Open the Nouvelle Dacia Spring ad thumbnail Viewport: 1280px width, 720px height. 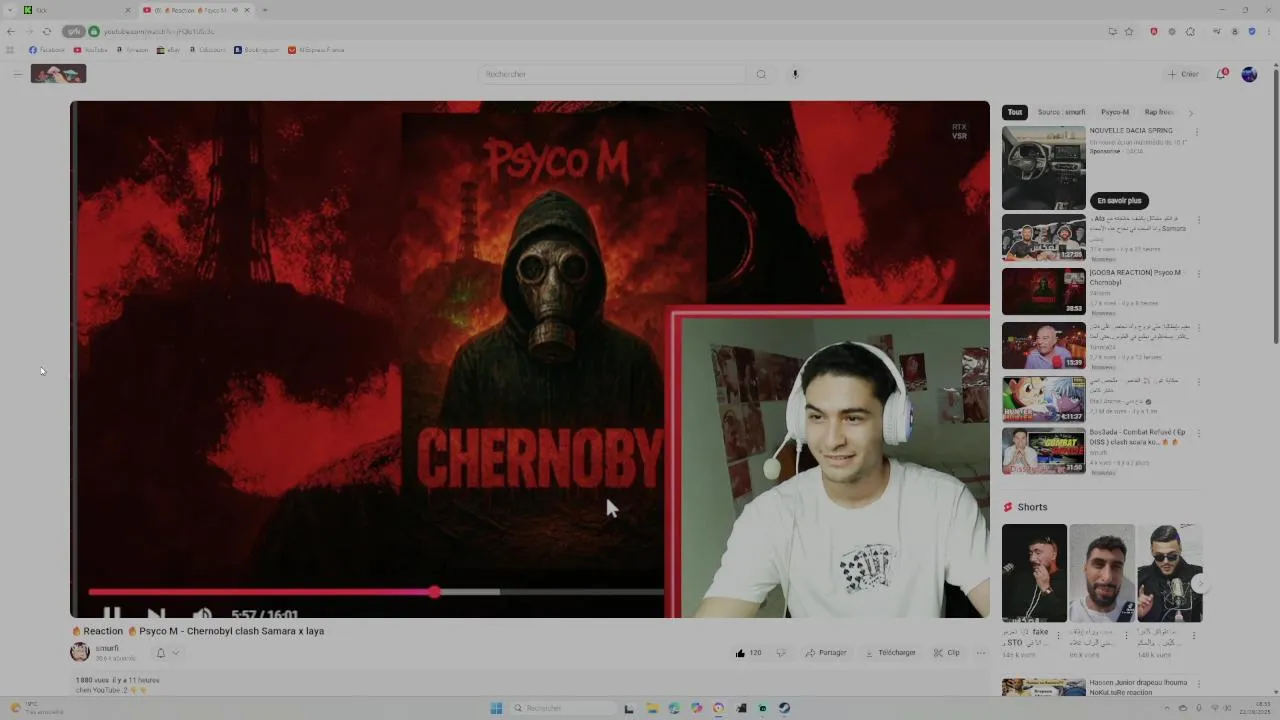(1044, 168)
